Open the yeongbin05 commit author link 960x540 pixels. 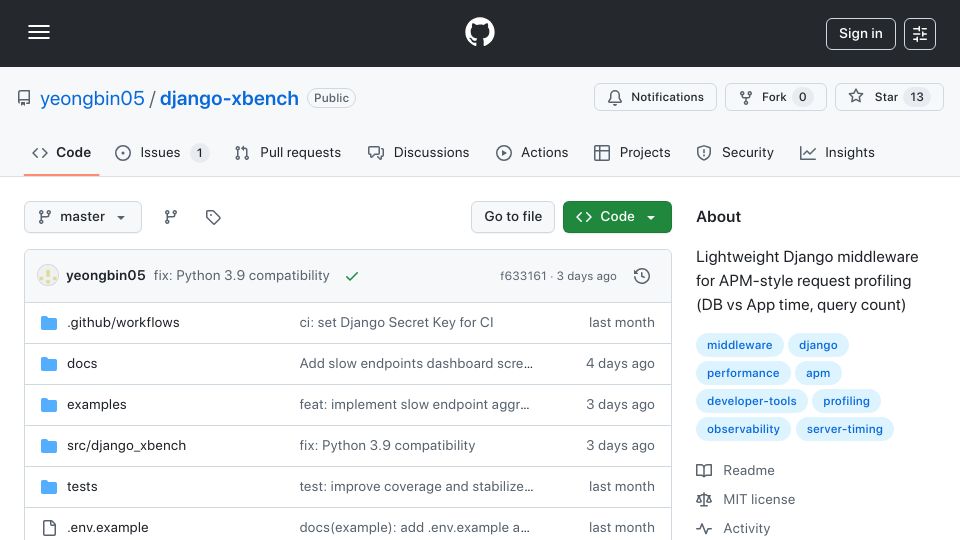tap(106, 276)
